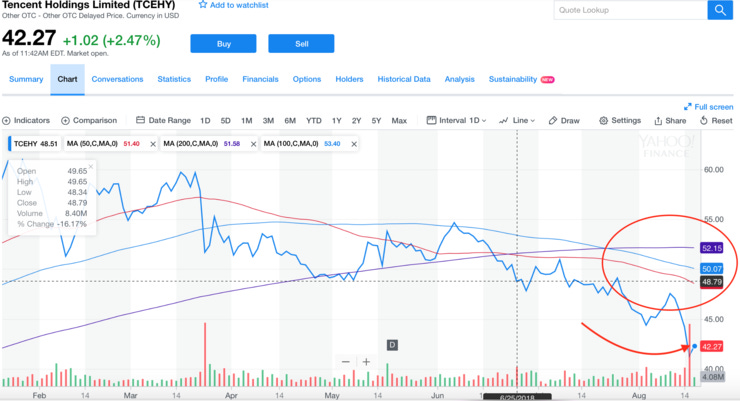Click the MA (200,C,MA,0) indicator label
740x401 pixels.
[191, 143]
